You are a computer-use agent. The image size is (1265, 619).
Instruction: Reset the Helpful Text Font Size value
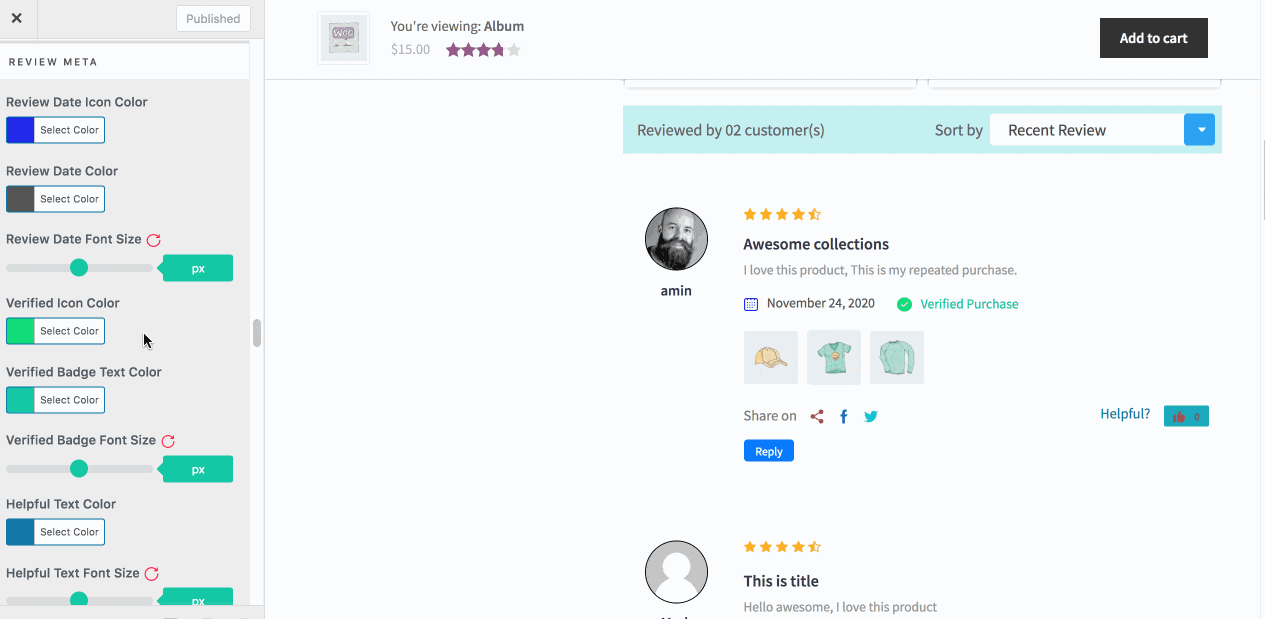point(151,573)
